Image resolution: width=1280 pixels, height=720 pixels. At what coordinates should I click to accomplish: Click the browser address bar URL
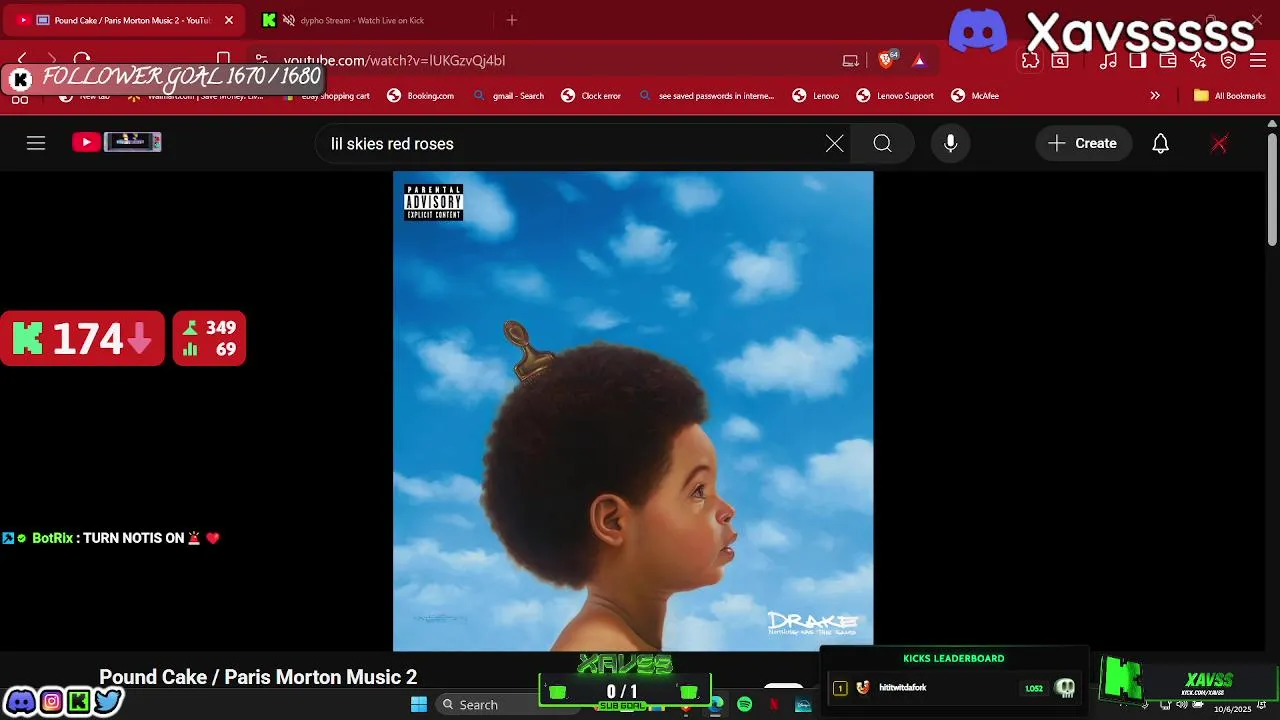click(394, 61)
